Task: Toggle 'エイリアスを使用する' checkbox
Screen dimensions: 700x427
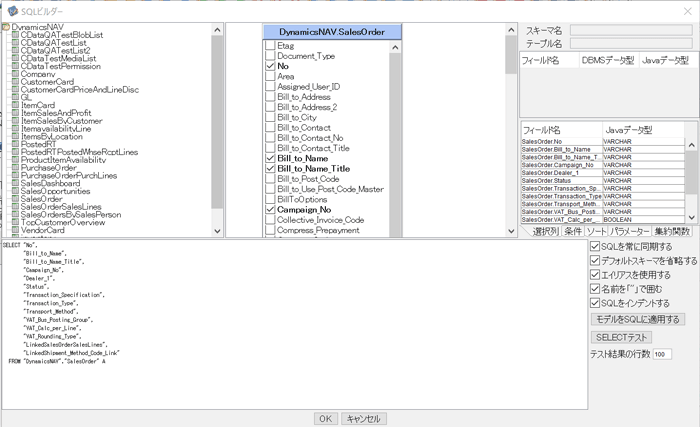Action: (595, 275)
